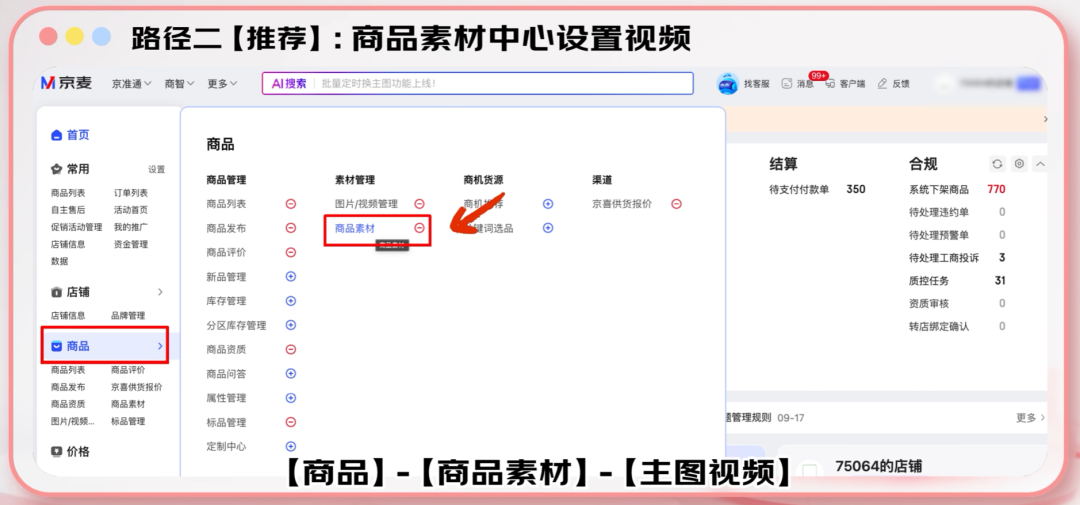This screenshot has height=505, width=1080.
Task: Open 数据 shortcut in 常用
Action: [59, 261]
